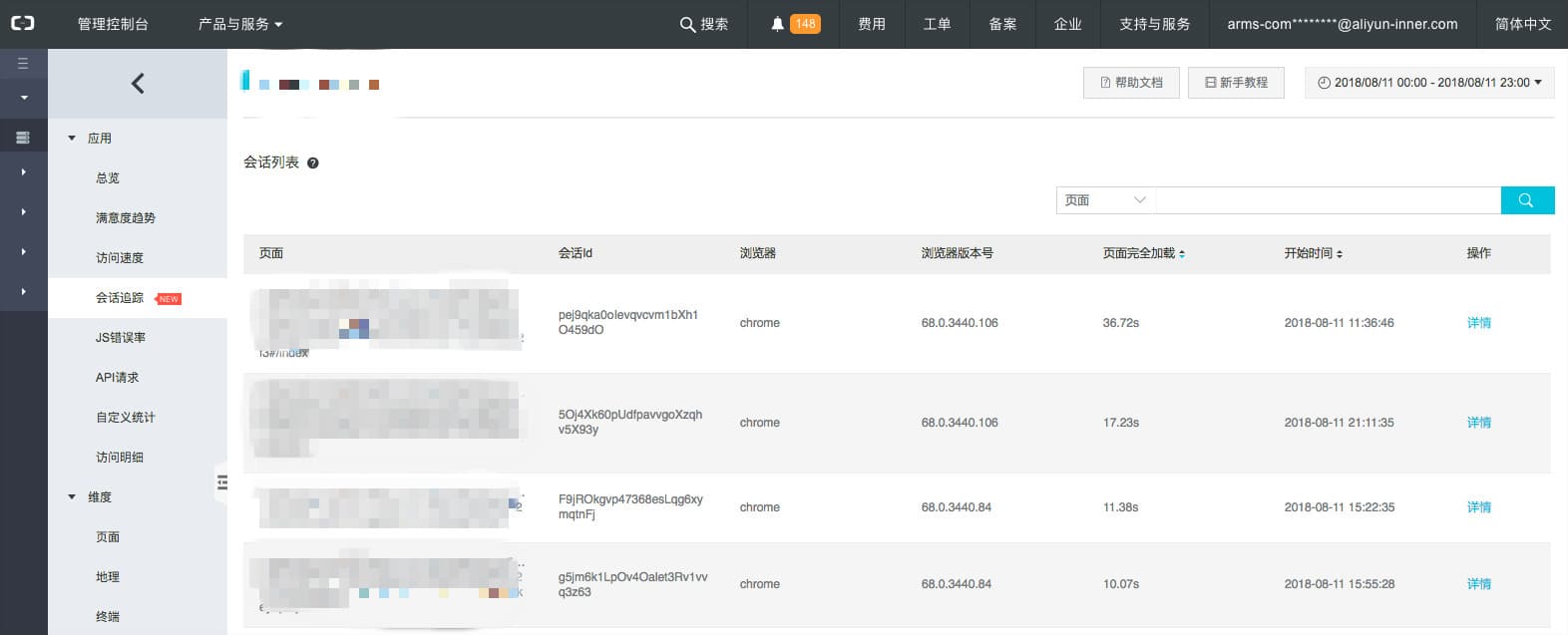The width and height of the screenshot is (1568, 635).
Task: Run search with the blue magnifier button
Action: click(x=1527, y=200)
